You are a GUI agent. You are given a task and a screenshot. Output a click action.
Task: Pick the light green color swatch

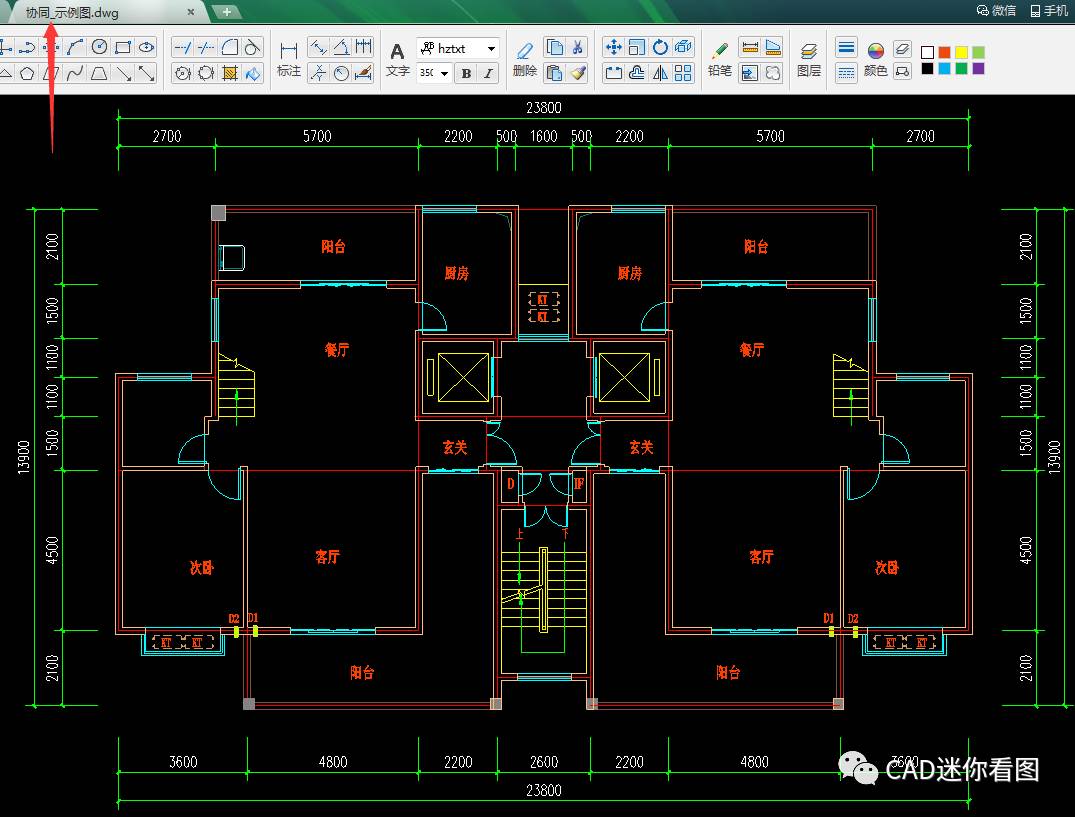tap(978, 52)
